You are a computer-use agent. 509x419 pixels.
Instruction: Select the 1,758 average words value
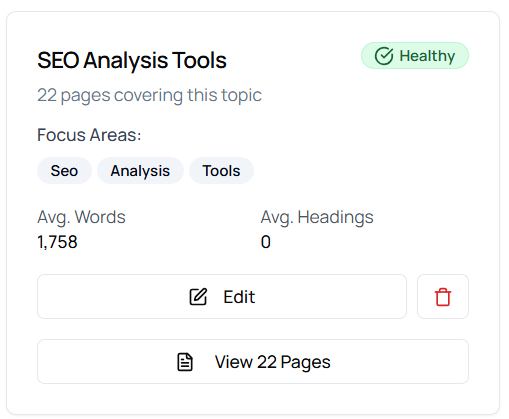(57, 242)
